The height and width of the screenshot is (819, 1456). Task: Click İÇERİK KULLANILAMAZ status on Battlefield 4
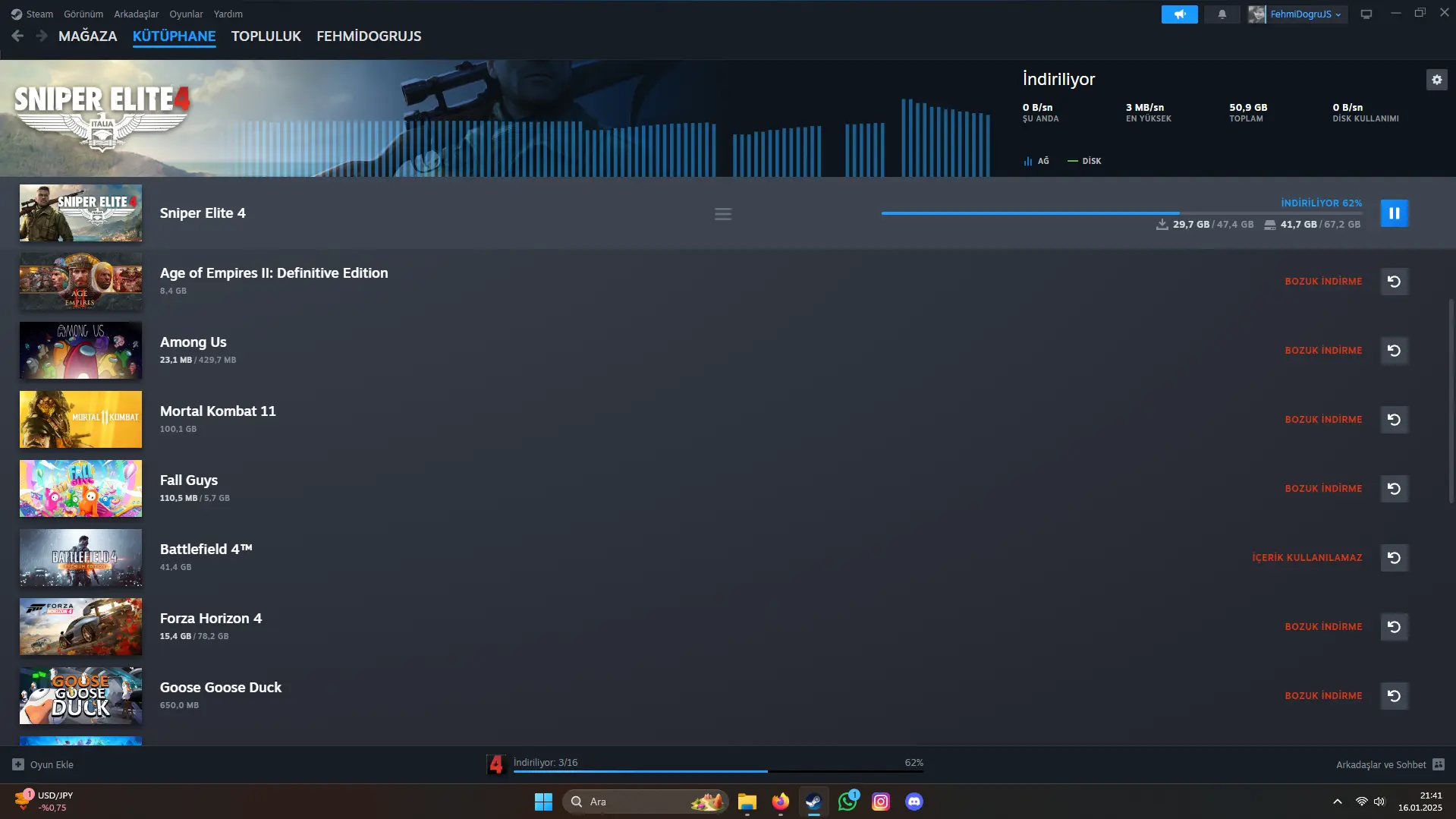(x=1307, y=558)
